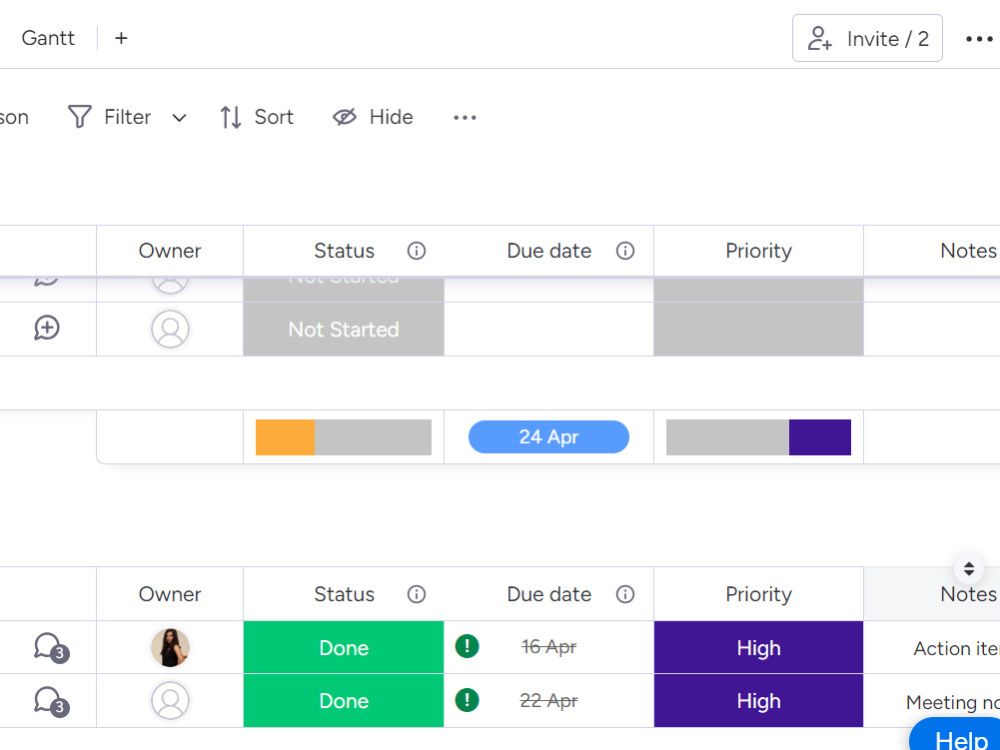This screenshot has width=1000, height=750.
Task: Open the toolbar more options ellipsis
Action: (x=465, y=117)
